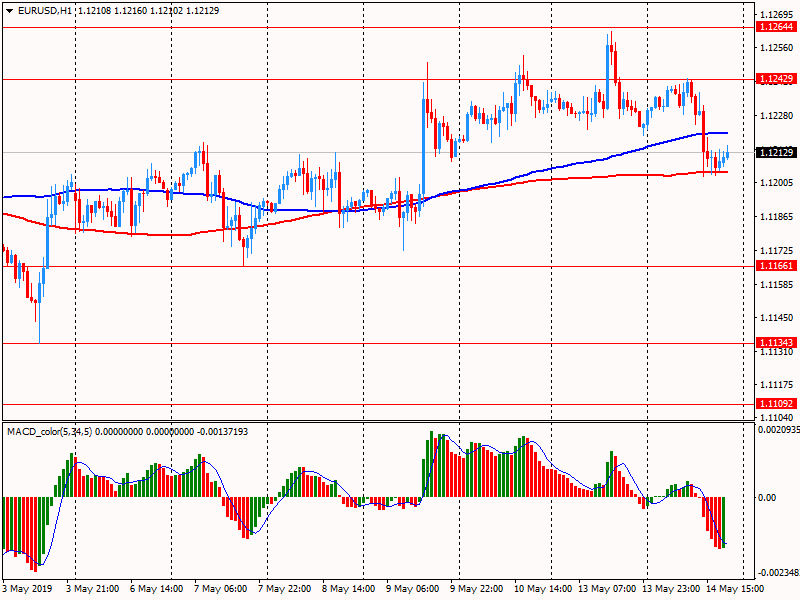800x600 pixels.
Task: Select the 1.11661 support level label
Action: 775,266
